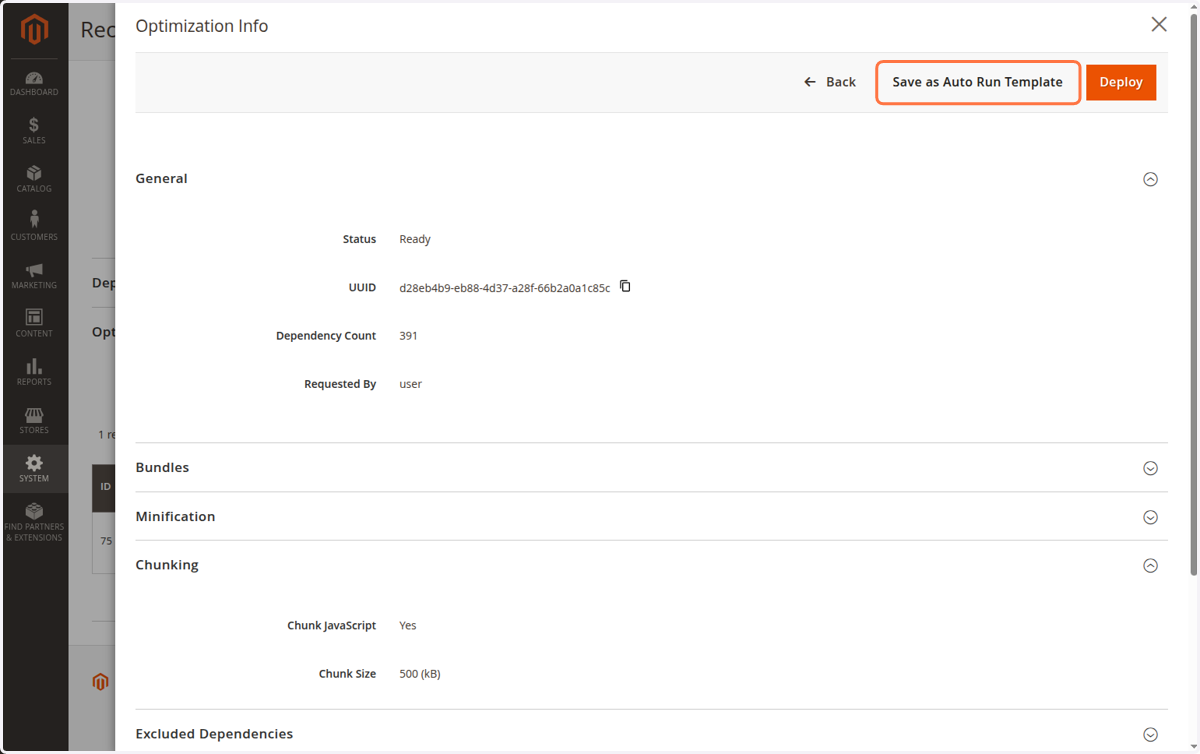The height and width of the screenshot is (754, 1200).
Task: Click the Chunk JavaScript value Yes
Action: click(x=408, y=626)
